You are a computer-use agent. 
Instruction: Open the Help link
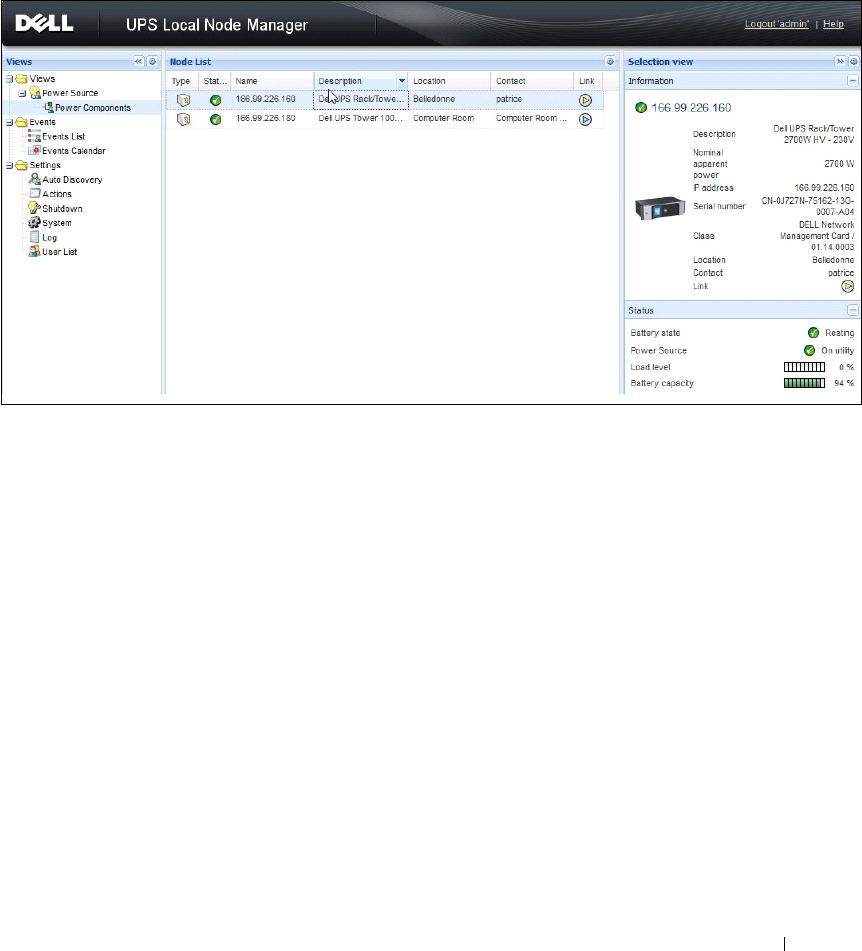(833, 24)
